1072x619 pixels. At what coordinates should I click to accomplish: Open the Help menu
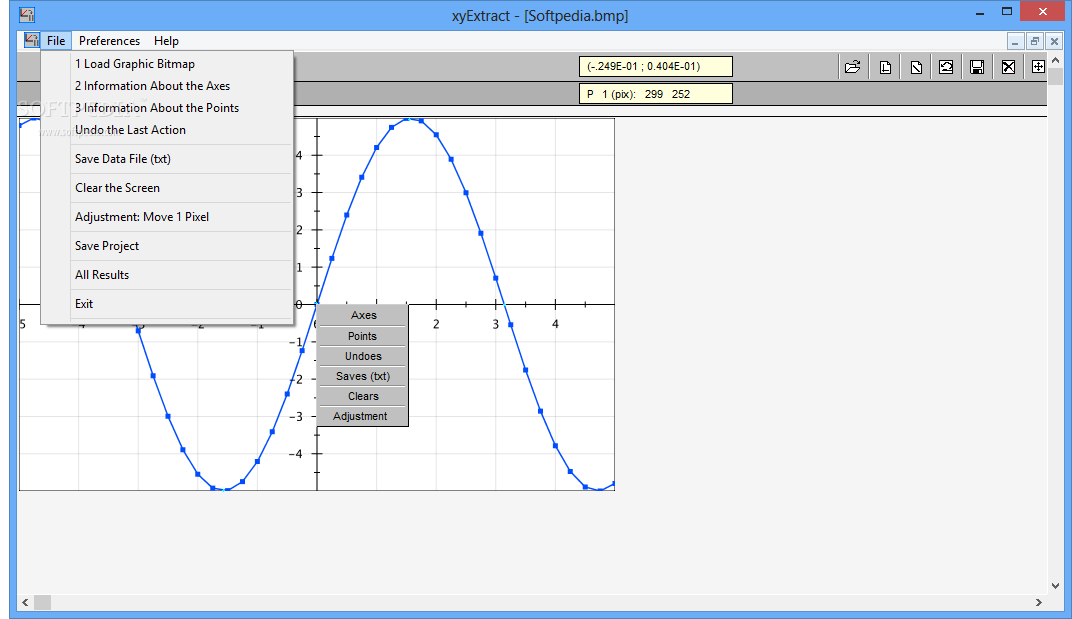166,41
